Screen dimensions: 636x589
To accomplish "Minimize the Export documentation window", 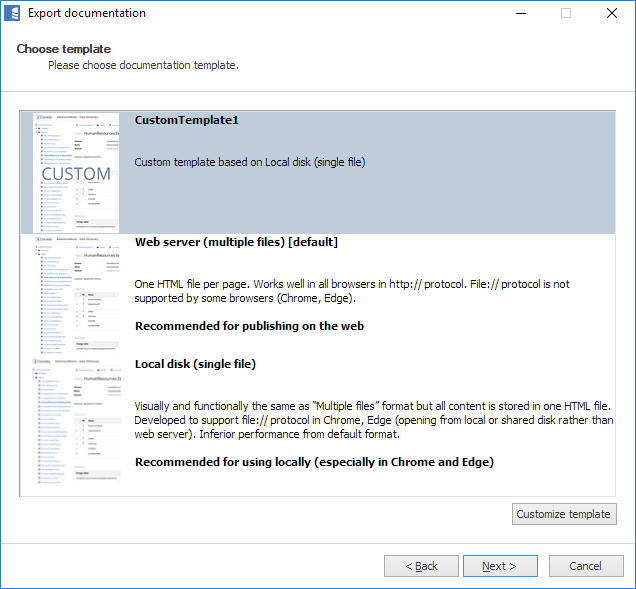I will pyautogui.click(x=519, y=14).
